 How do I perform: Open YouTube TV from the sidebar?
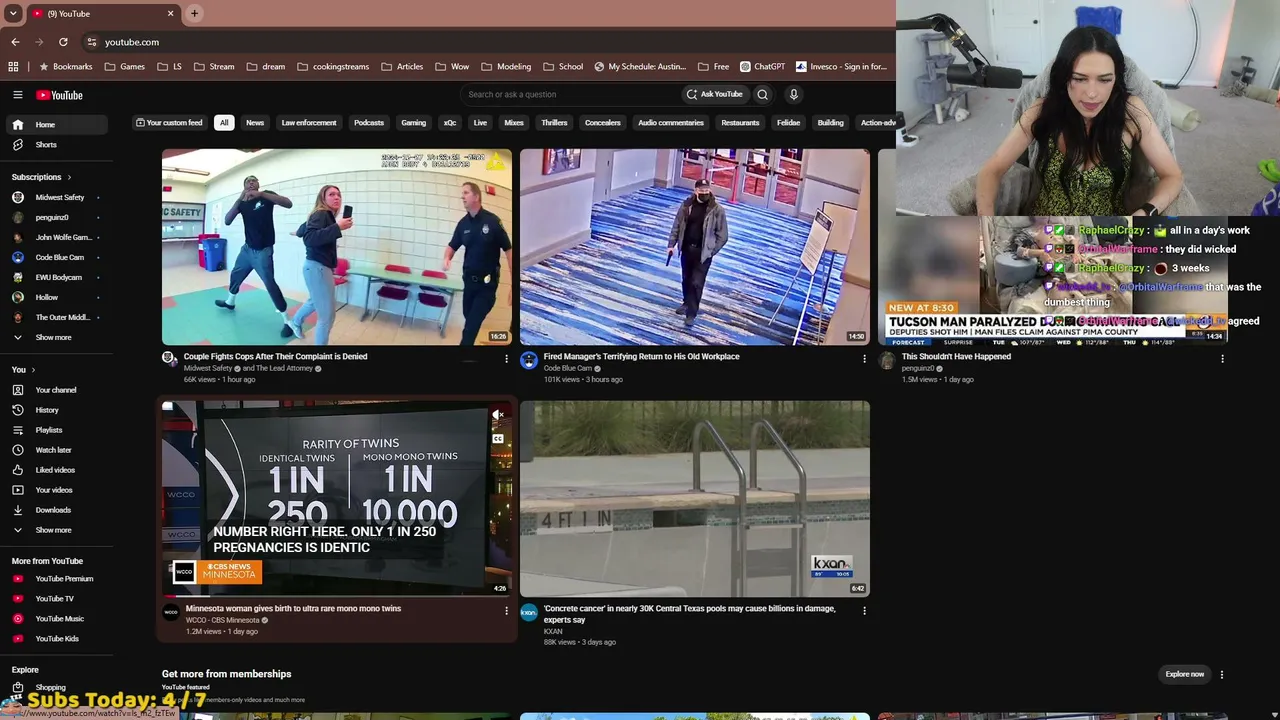(55, 599)
